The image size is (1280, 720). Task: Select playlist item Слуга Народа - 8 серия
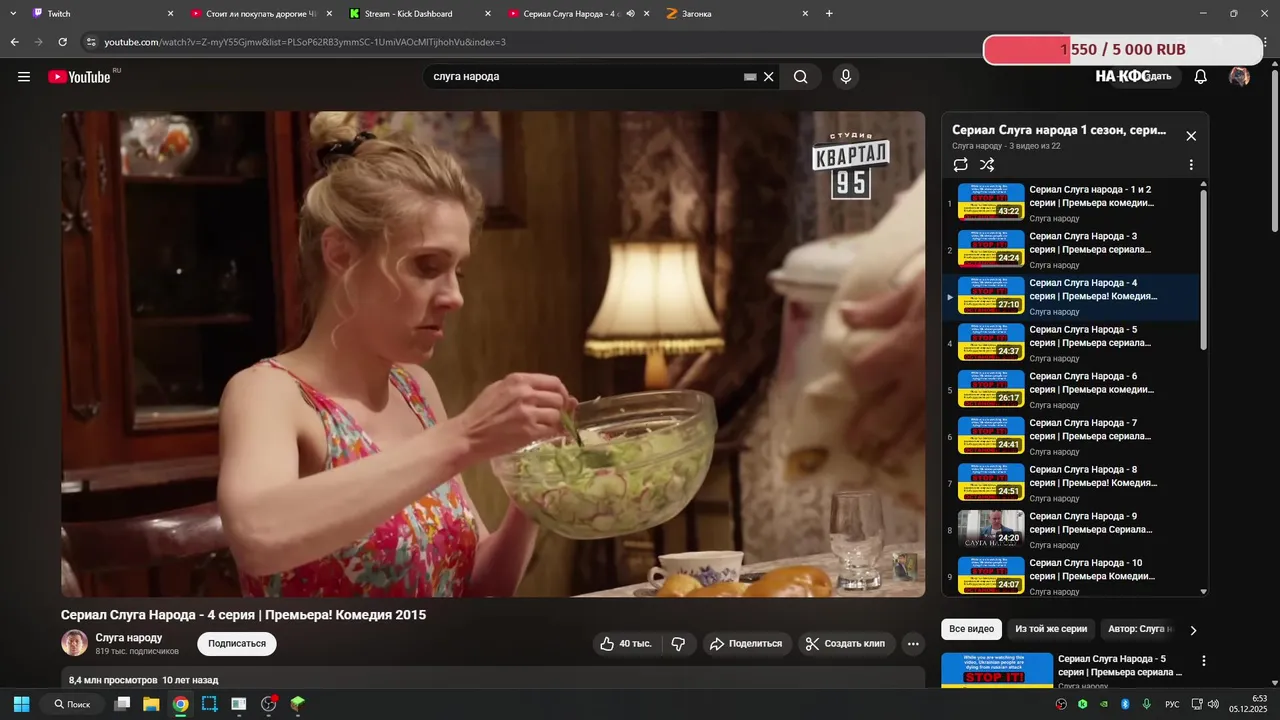coord(1071,484)
